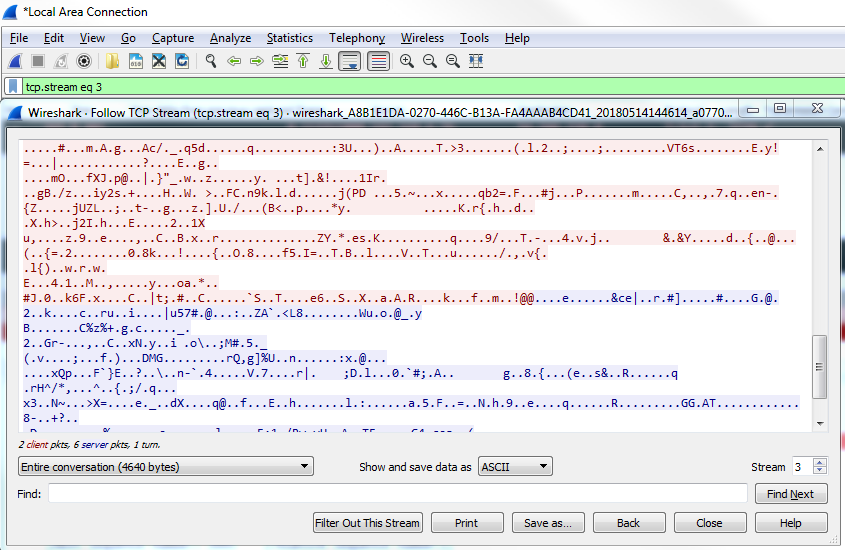Maximize Follow TCP Stream dialog
Image resolution: width=845 pixels, height=550 pixels.
click(779, 109)
